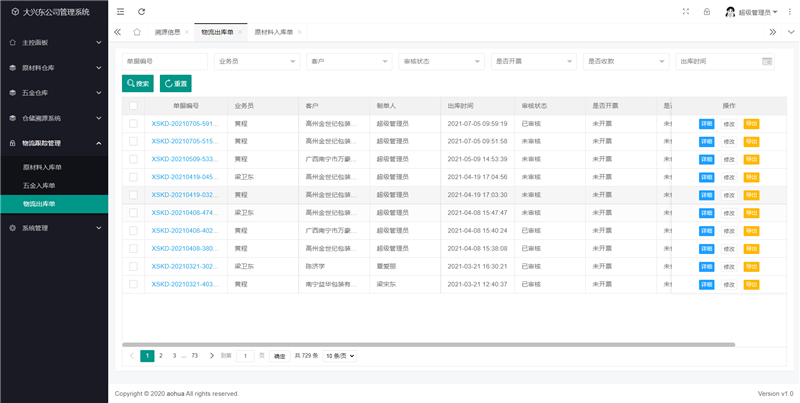Open the 业务员 dropdown filter
This screenshot has height=403, width=800.
(257, 61)
